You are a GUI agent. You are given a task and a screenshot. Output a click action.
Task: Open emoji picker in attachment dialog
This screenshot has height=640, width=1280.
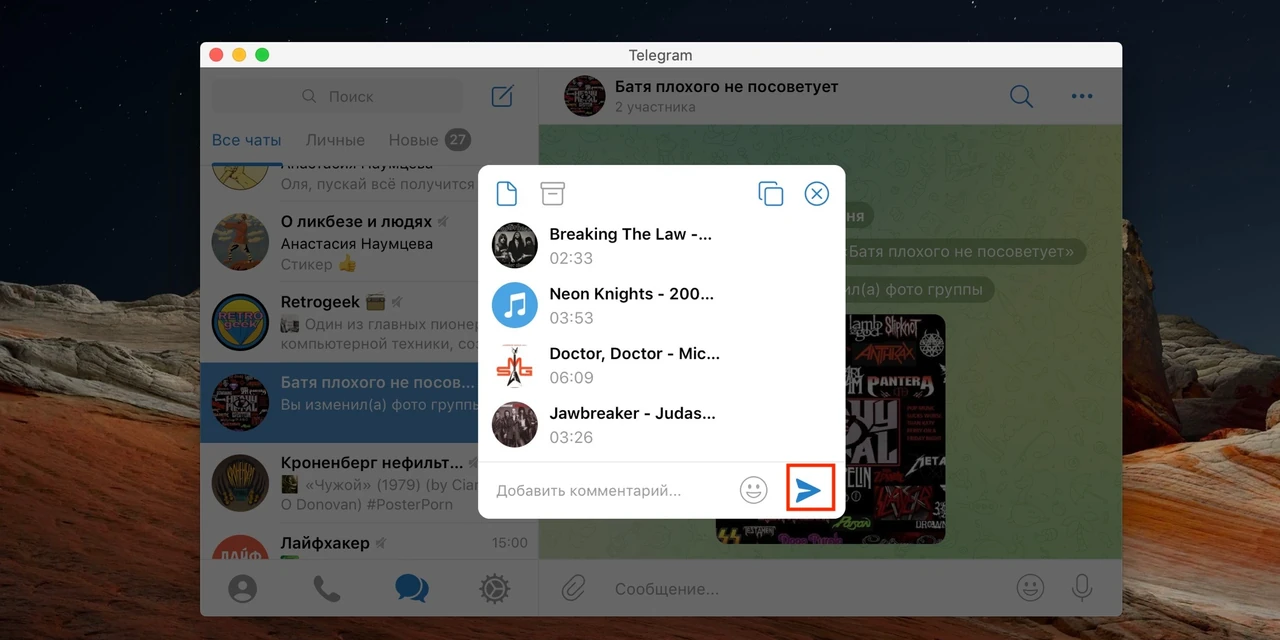coord(753,490)
